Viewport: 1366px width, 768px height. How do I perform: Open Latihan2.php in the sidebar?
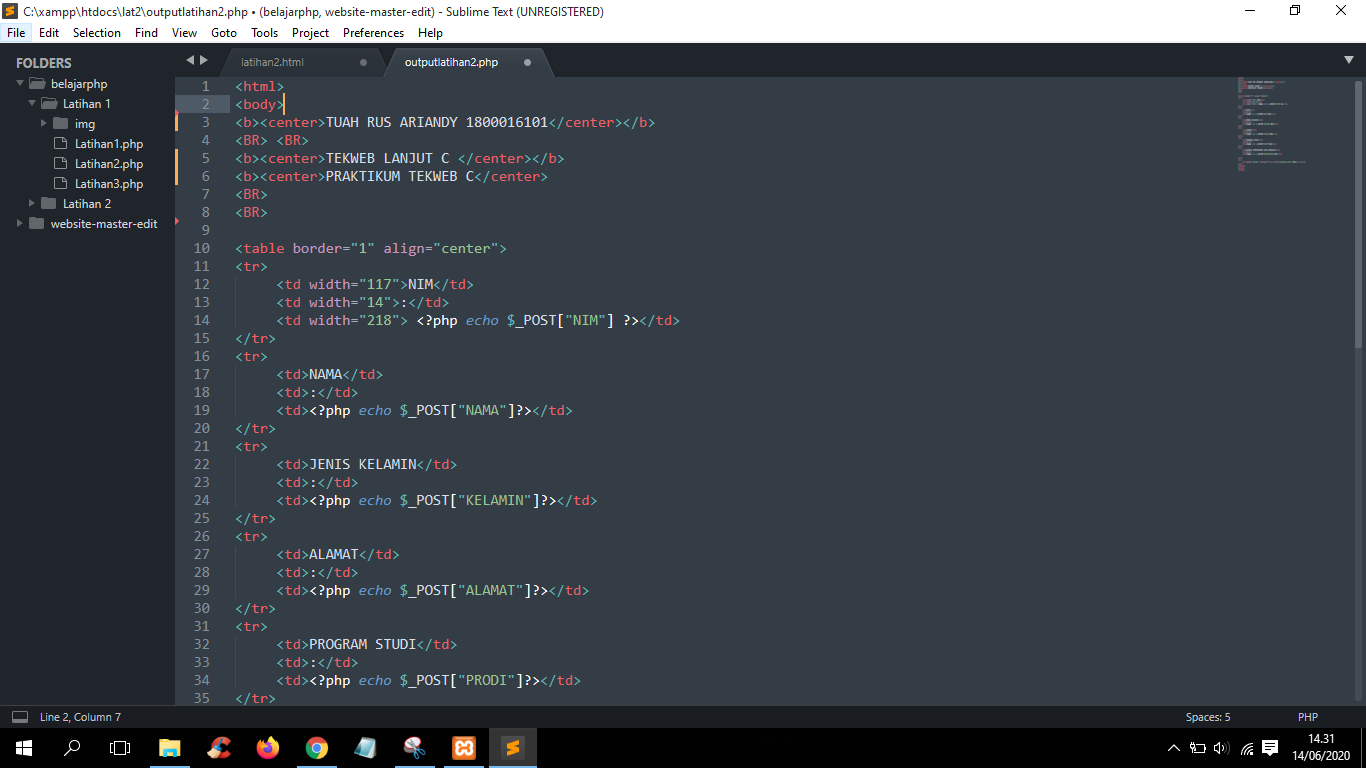click(x=108, y=164)
